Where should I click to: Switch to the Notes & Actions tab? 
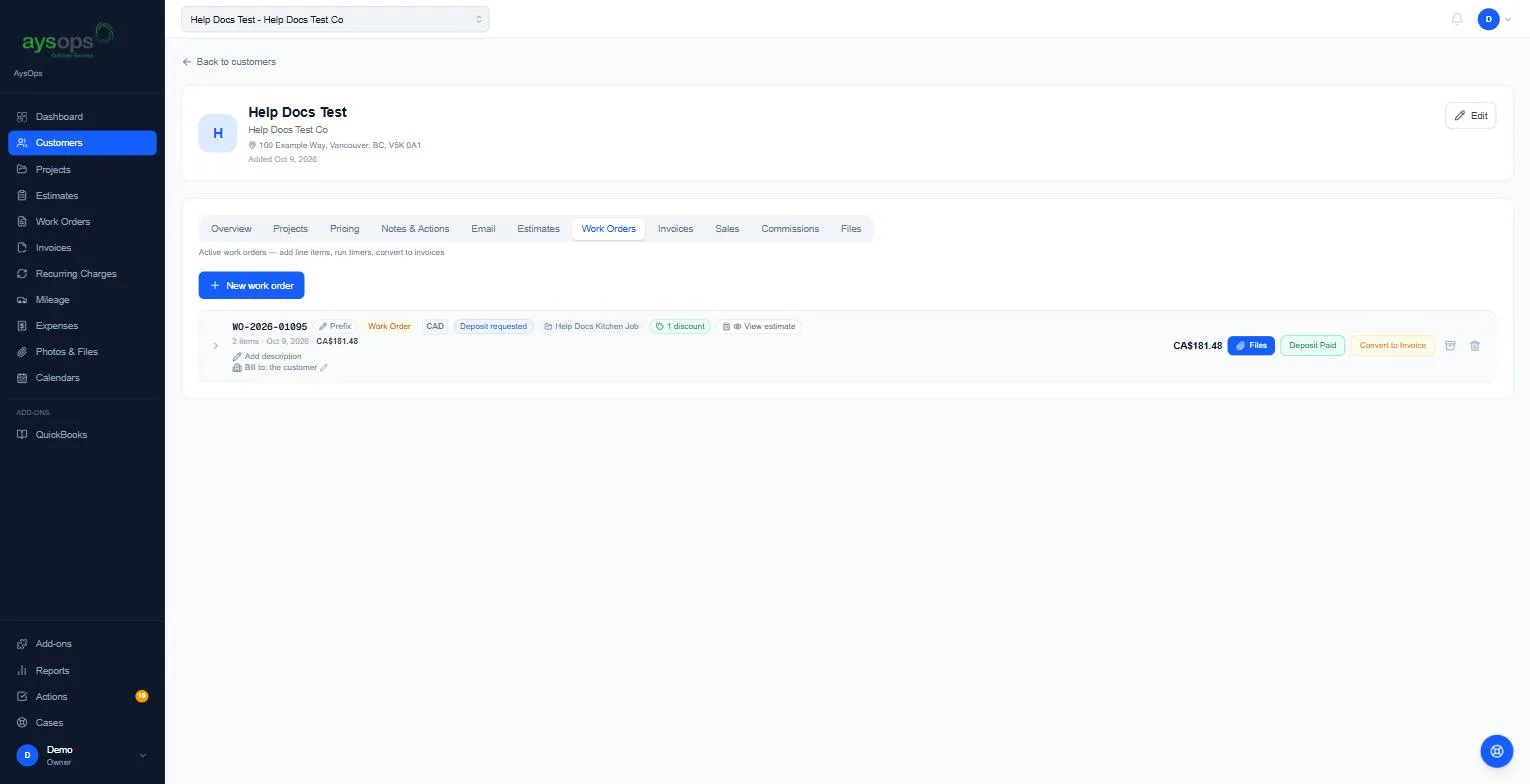[x=415, y=229]
